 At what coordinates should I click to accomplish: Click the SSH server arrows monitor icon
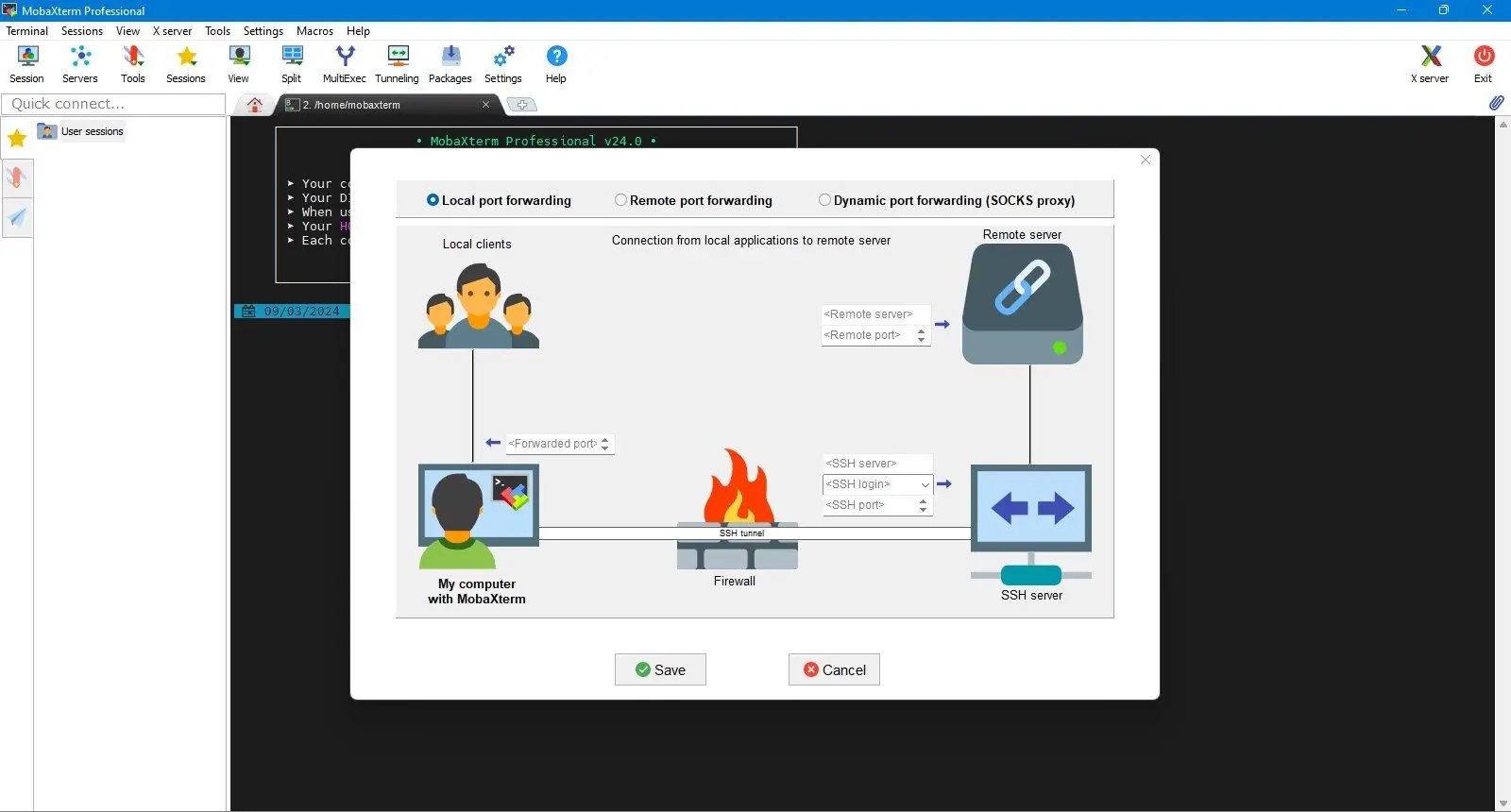click(1031, 523)
